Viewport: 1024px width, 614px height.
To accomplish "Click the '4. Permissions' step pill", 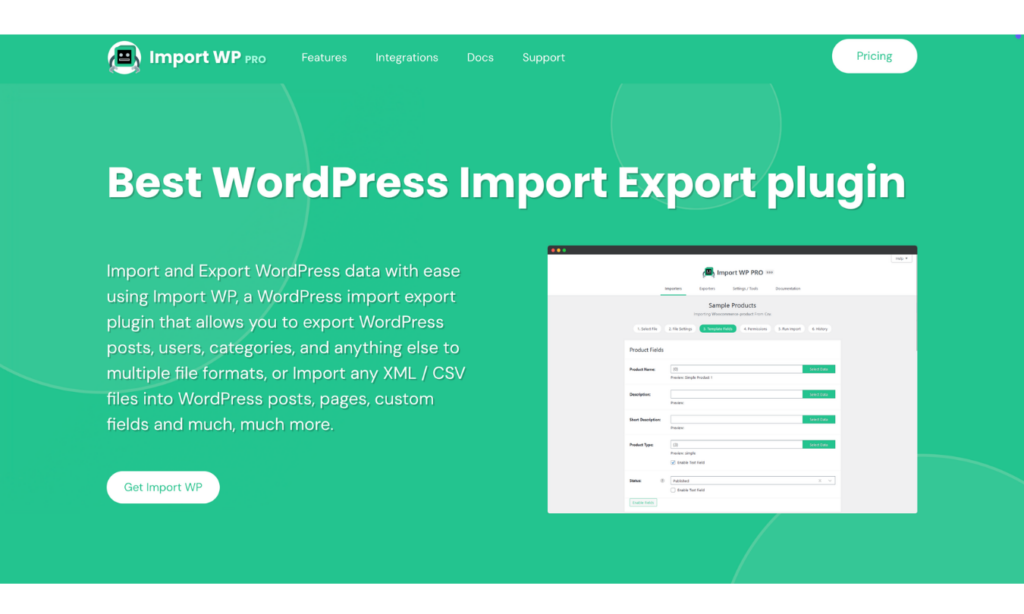I will point(756,329).
